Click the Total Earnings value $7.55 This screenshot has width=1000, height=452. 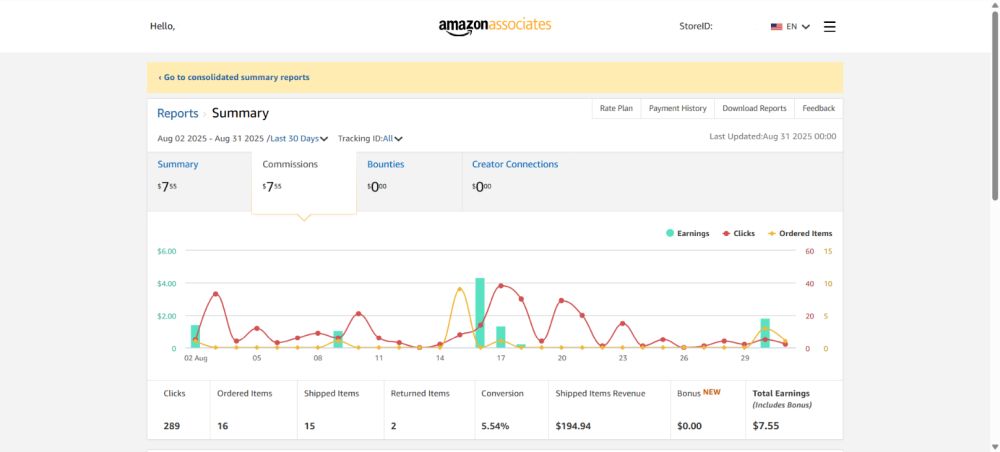pos(765,426)
